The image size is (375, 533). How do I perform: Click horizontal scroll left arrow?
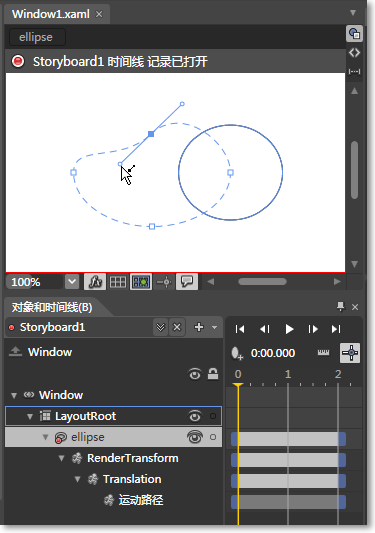[x=211, y=281]
